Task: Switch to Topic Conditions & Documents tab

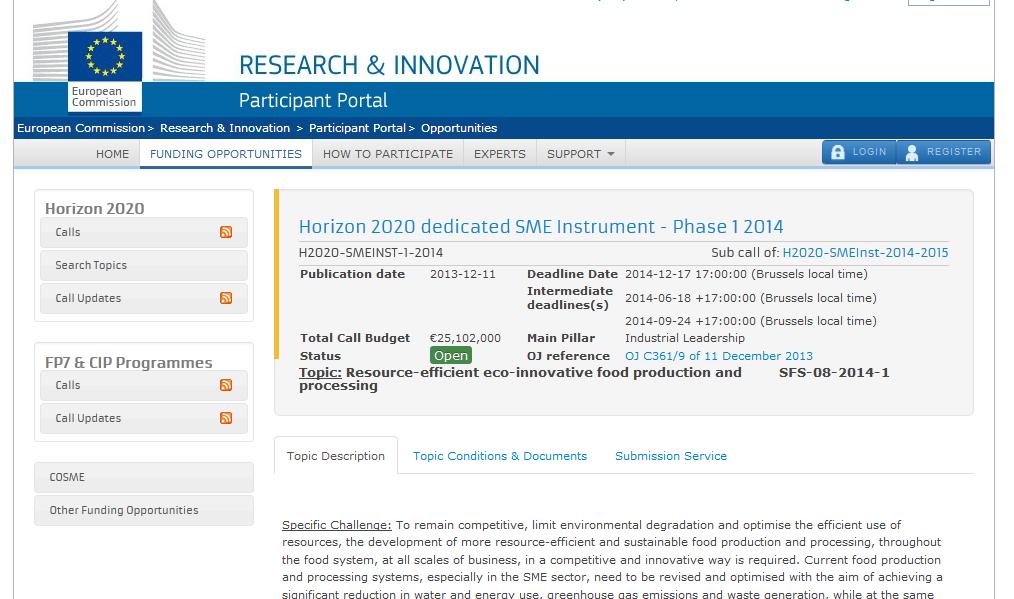Action: (x=500, y=456)
